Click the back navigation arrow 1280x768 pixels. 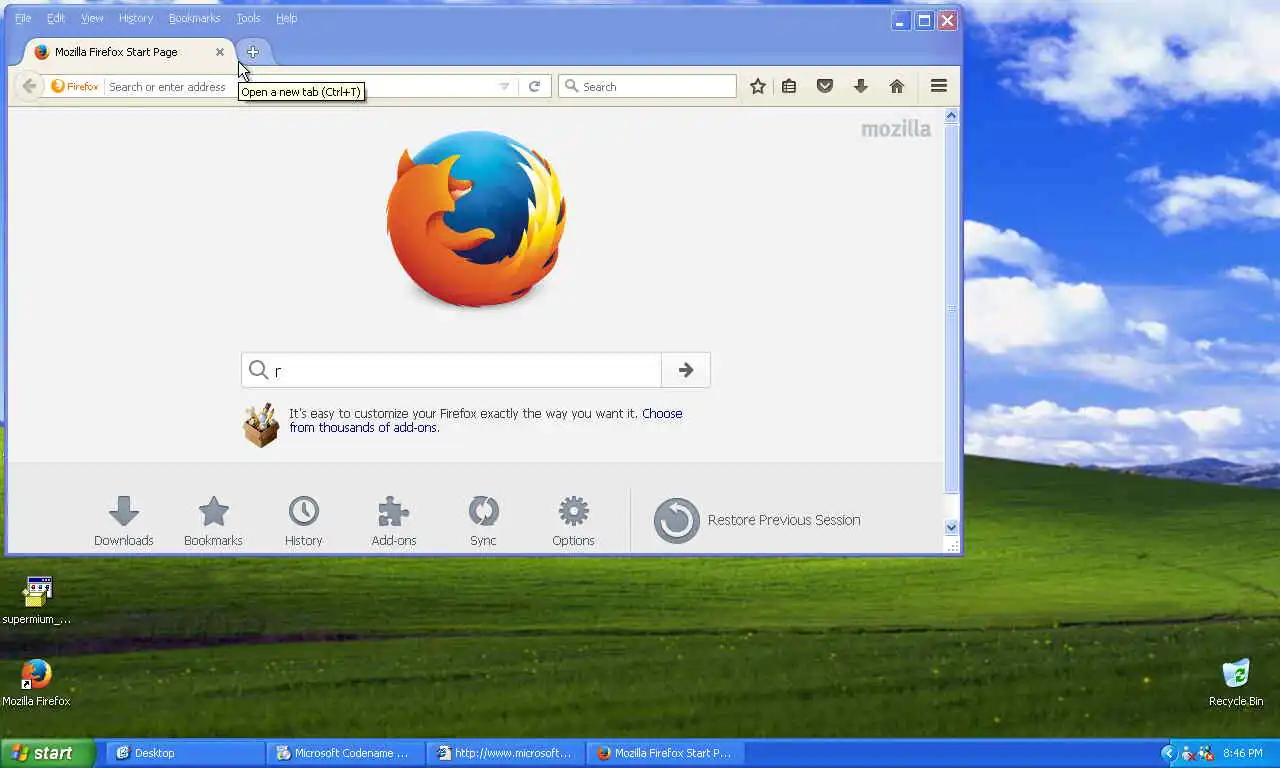29,86
